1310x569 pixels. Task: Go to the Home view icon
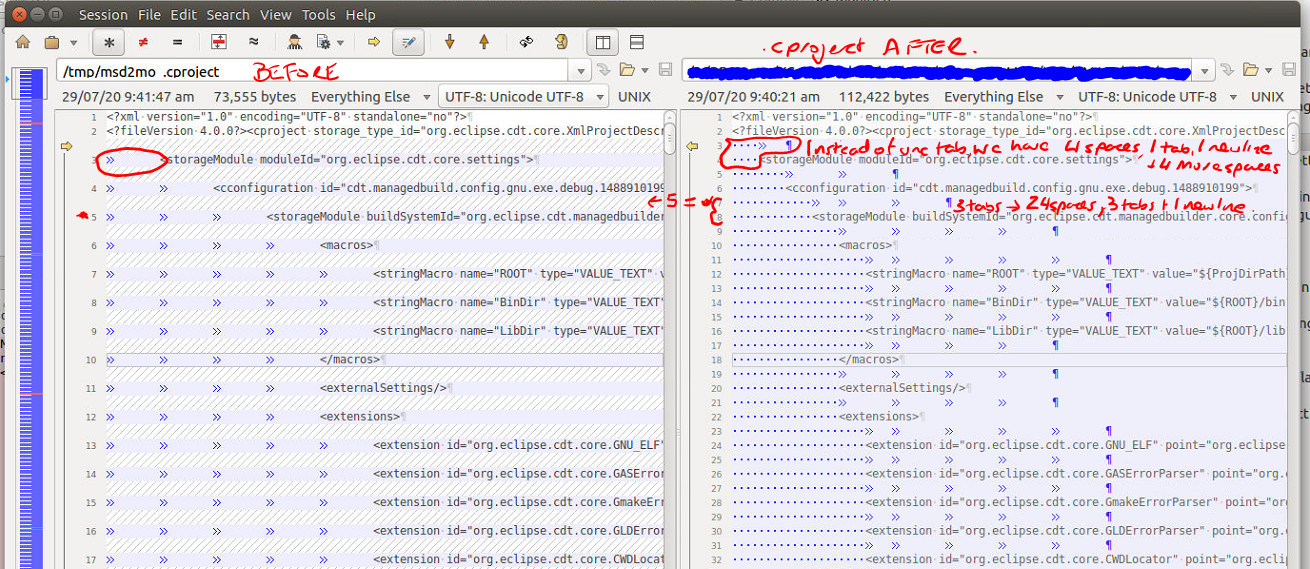(x=24, y=42)
